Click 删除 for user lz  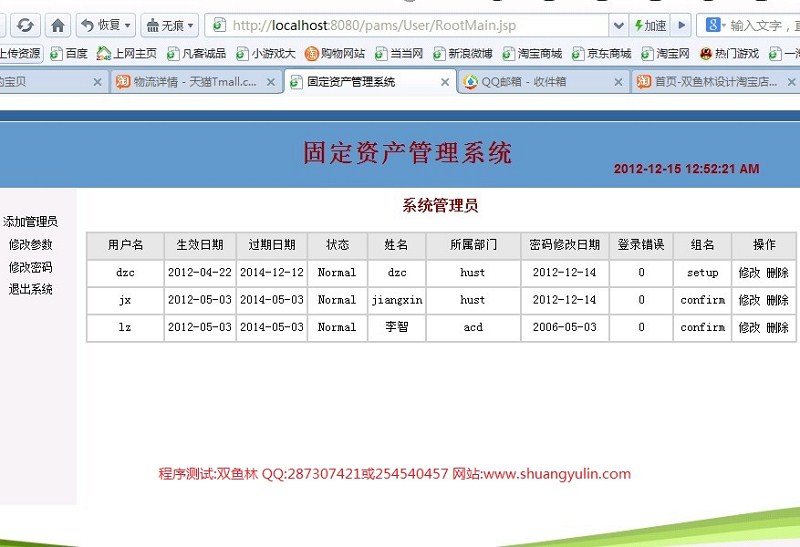(778, 327)
